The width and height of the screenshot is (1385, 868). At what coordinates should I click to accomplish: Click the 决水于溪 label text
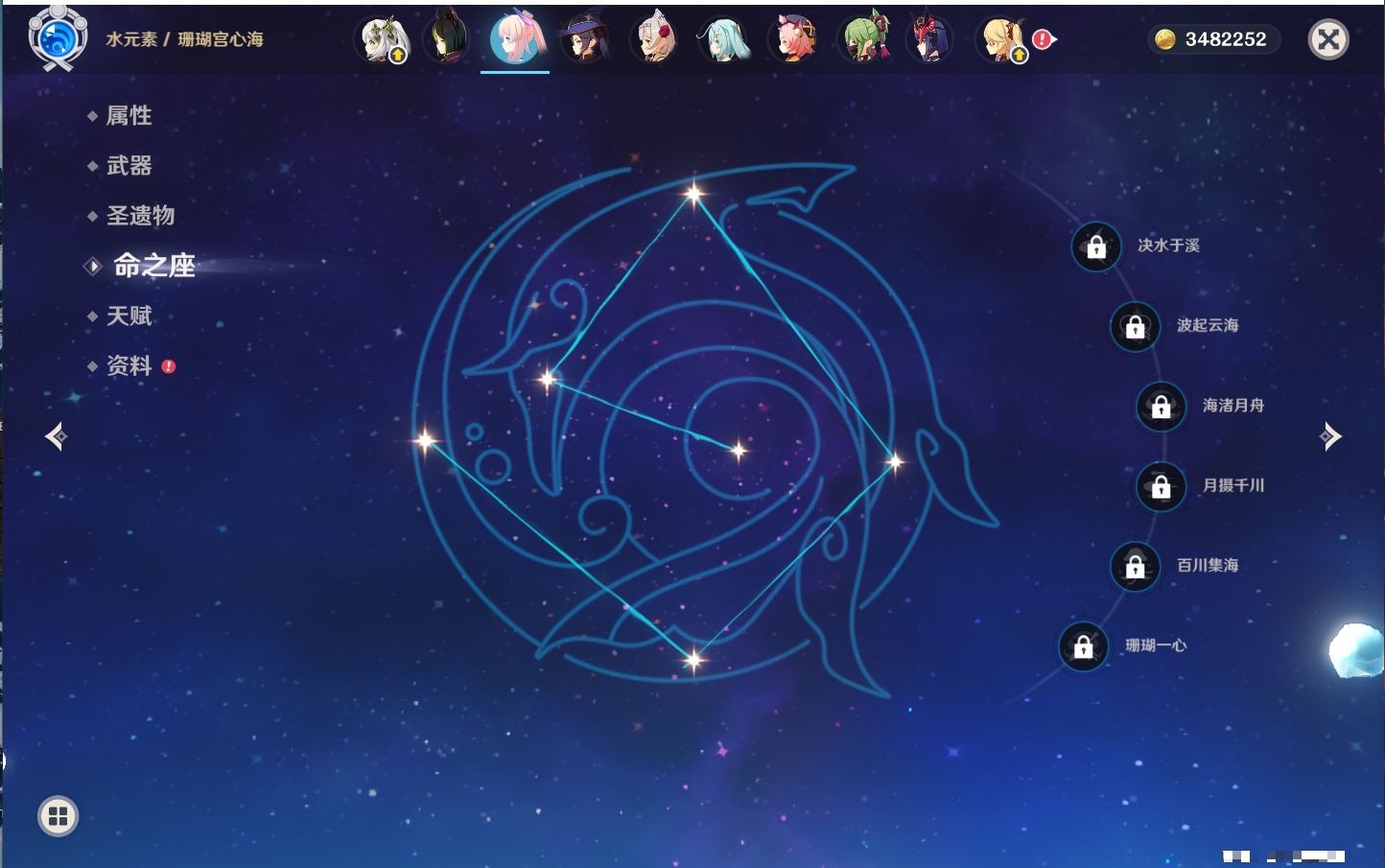1168,246
